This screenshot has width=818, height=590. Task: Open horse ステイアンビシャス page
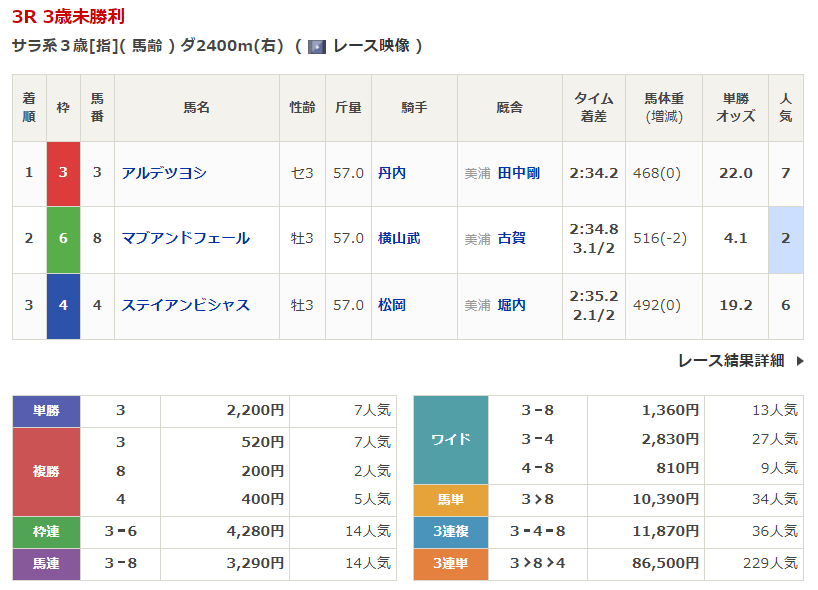[186, 305]
